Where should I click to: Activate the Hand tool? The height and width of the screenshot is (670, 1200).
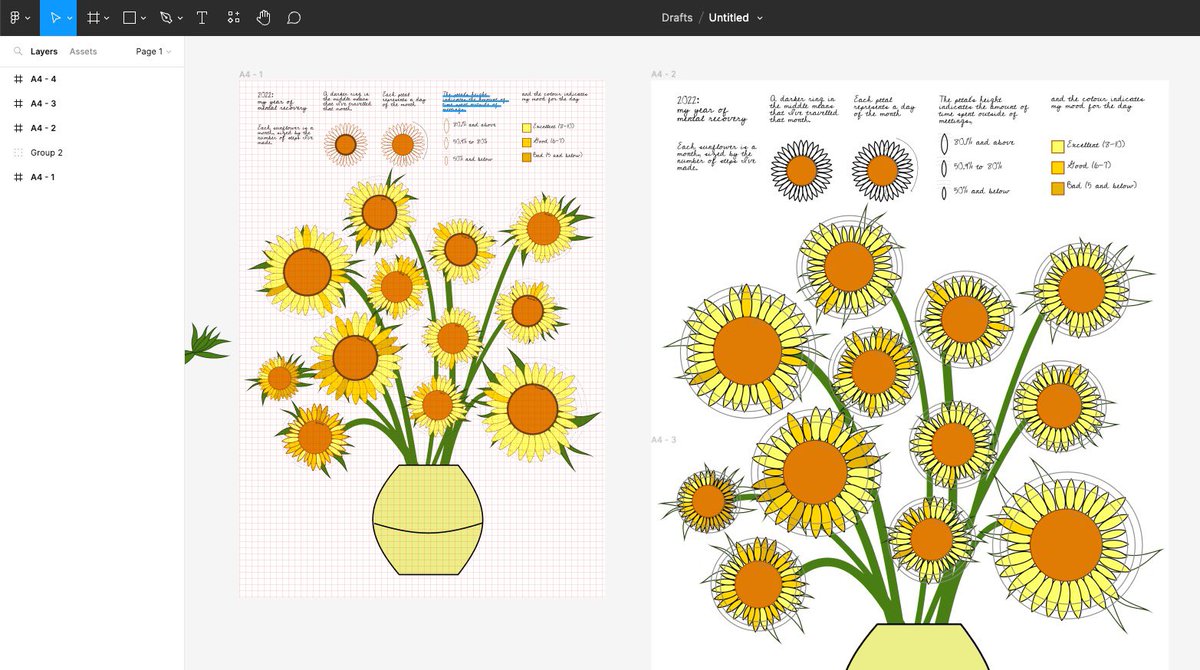pyautogui.click(x=264, y=18)
